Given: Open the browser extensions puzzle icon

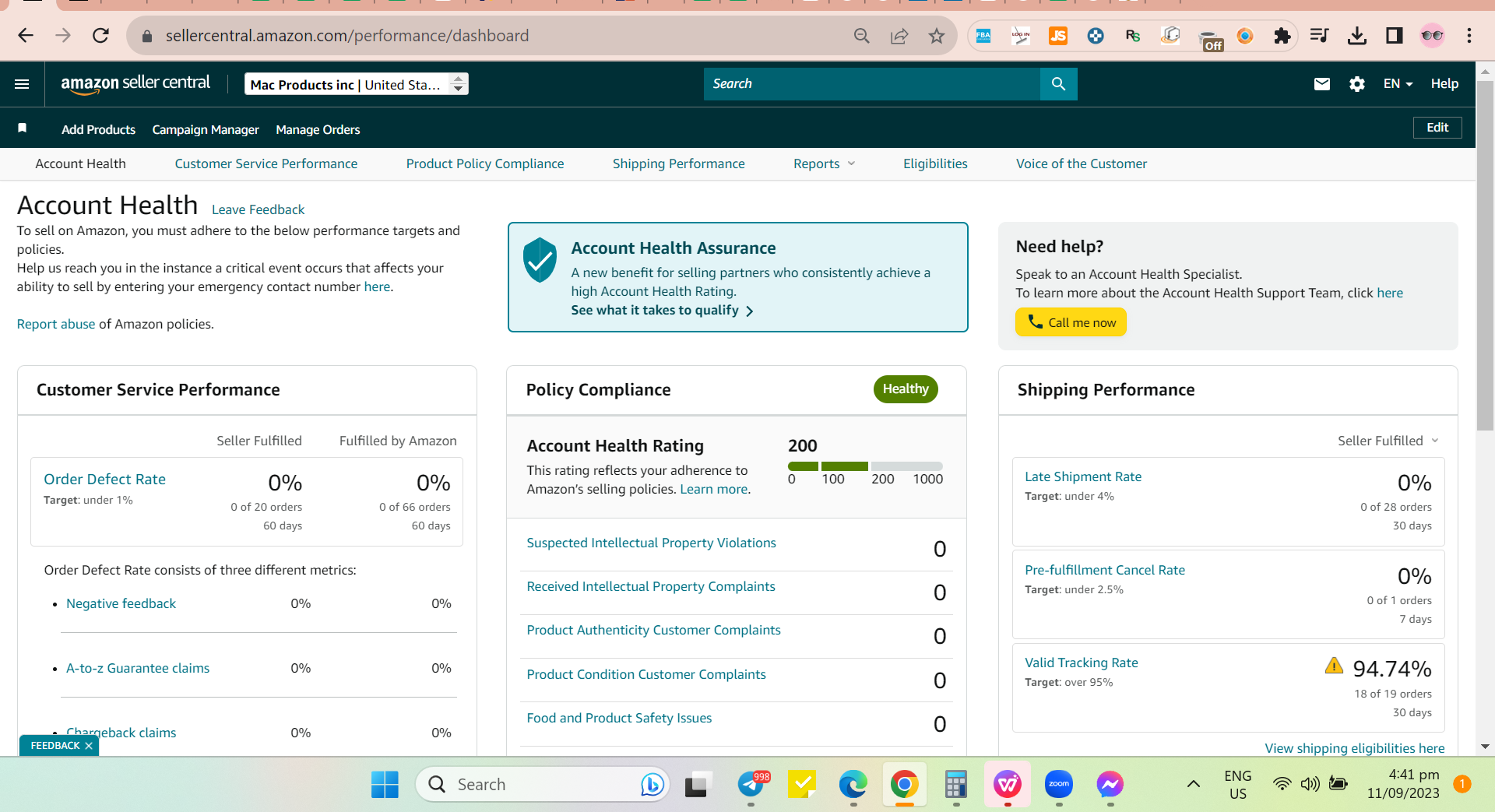Looking at the screenshot, I should point(1282,36).
